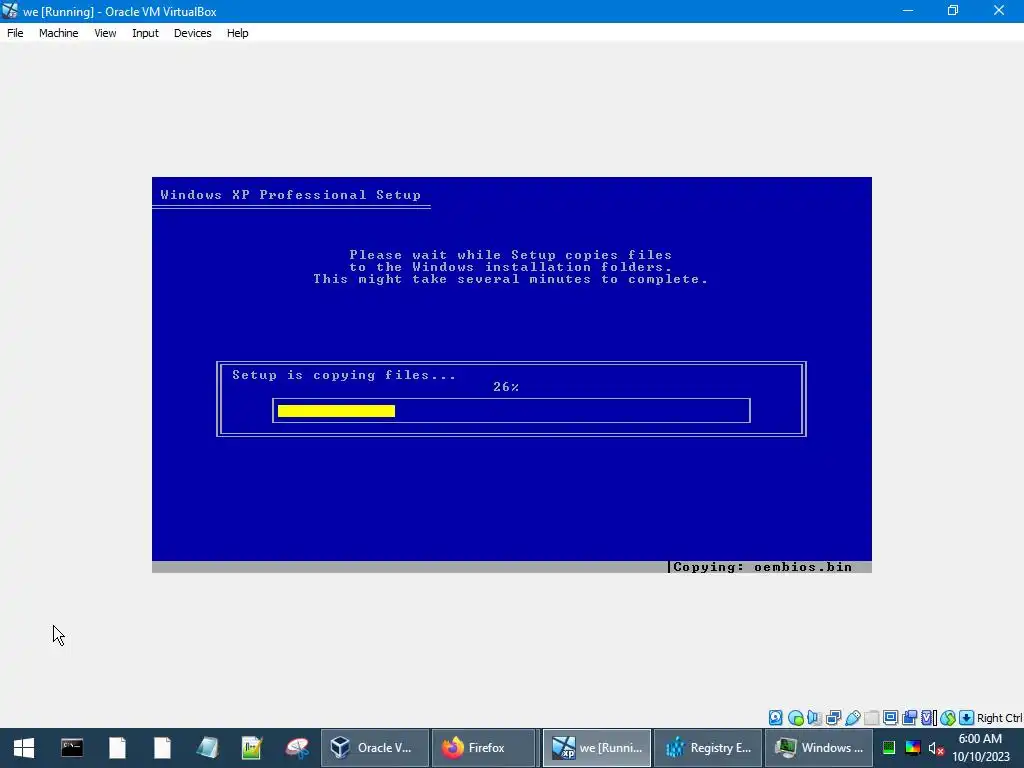Switch to Registry Editor taskbar button
The width and height of the screenshot is (1024, 768).
pyautogui.click(x=708, y=748)
